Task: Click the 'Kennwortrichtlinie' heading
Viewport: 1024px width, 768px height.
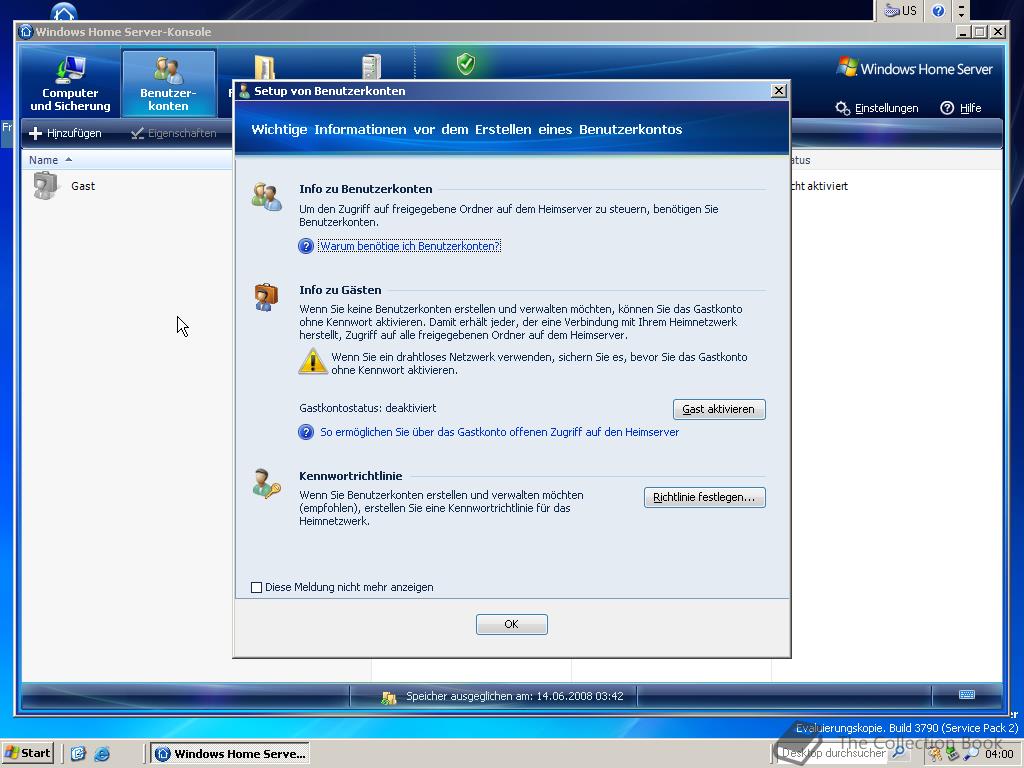Action: pos(351,476)
